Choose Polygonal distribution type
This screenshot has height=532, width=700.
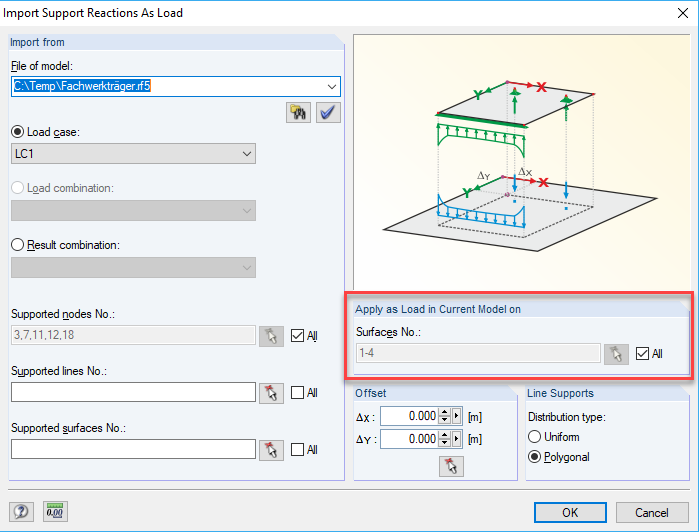[x=534, y=457]
